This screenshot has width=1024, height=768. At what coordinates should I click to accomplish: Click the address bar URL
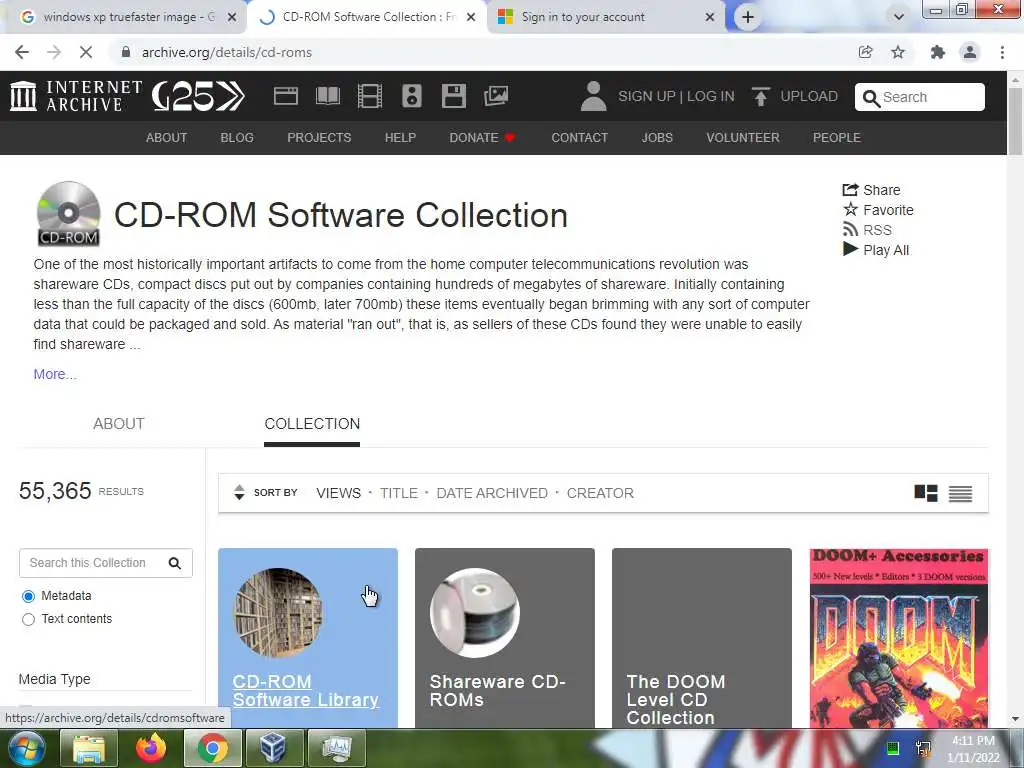point(227,52)
